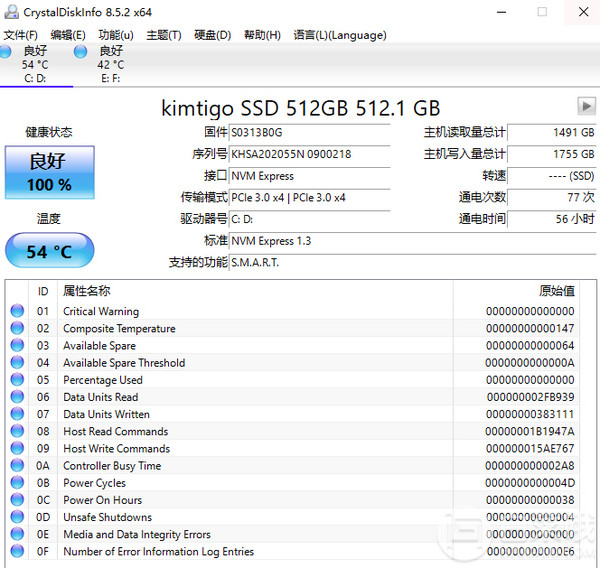Screen dimensions: 600x568
Task: Open the 文件(F) menu
Action: pyautogui.click(x=20, y=35)
